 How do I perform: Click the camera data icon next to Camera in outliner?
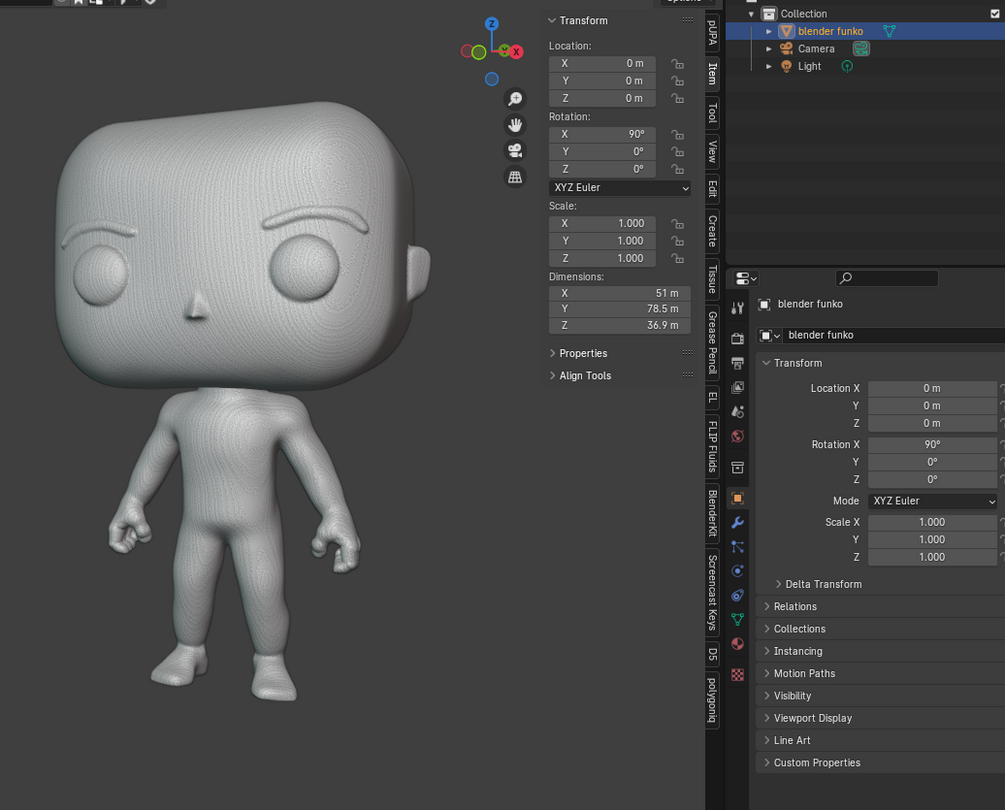tap(861, 49)
